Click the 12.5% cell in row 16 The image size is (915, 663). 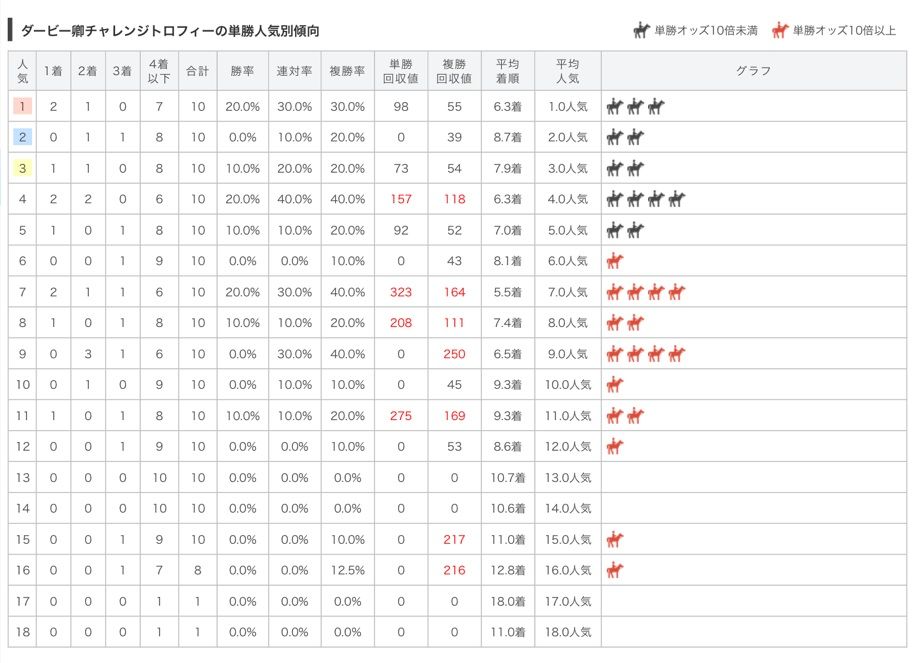pyautogui.click(x=347, y=570)
